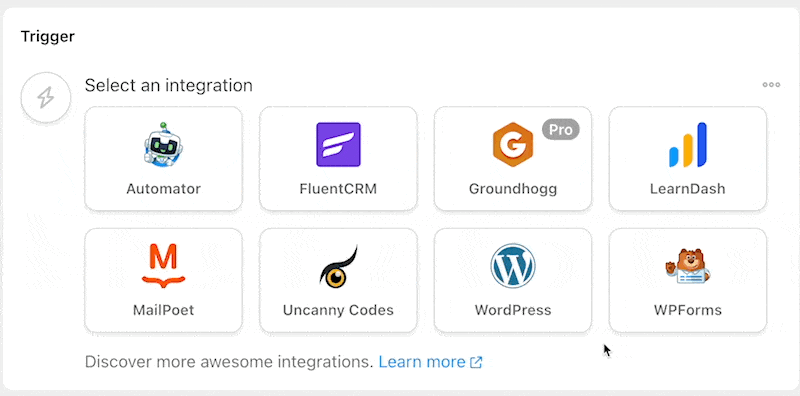Click the Select an integration heading
Screen dimensions: 800x396
(169, 85)
